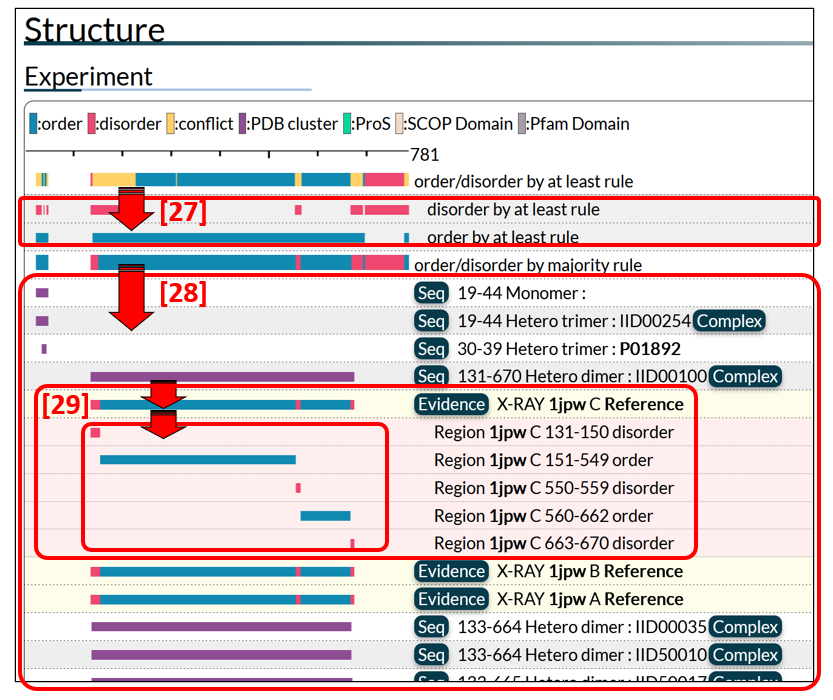Screen dimensions: 833x700
Task: Click the Seq button for 19-44 Monomer
Action: click(431, 293)
